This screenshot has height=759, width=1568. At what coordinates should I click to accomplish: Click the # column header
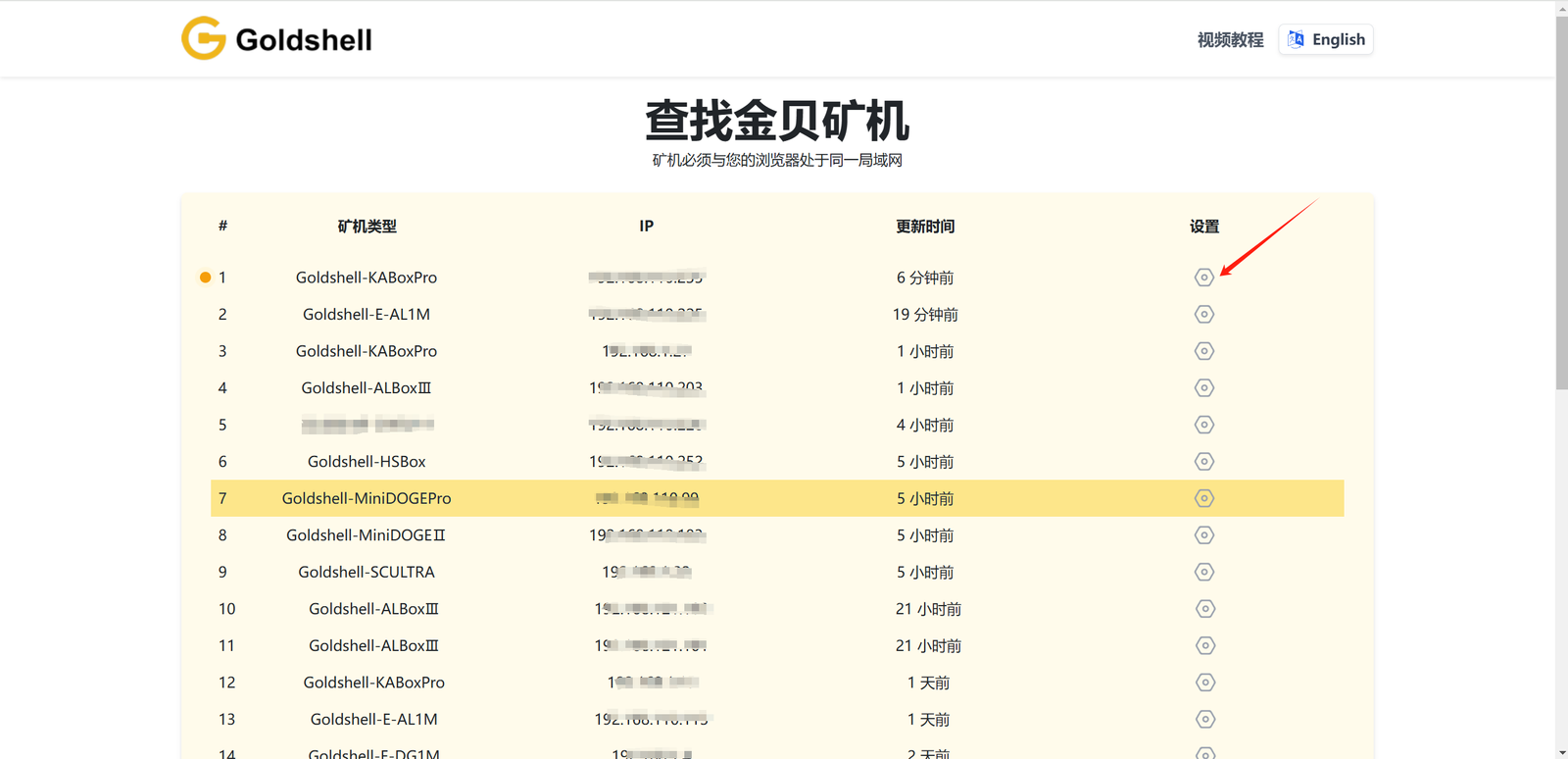tap(222, 227)
